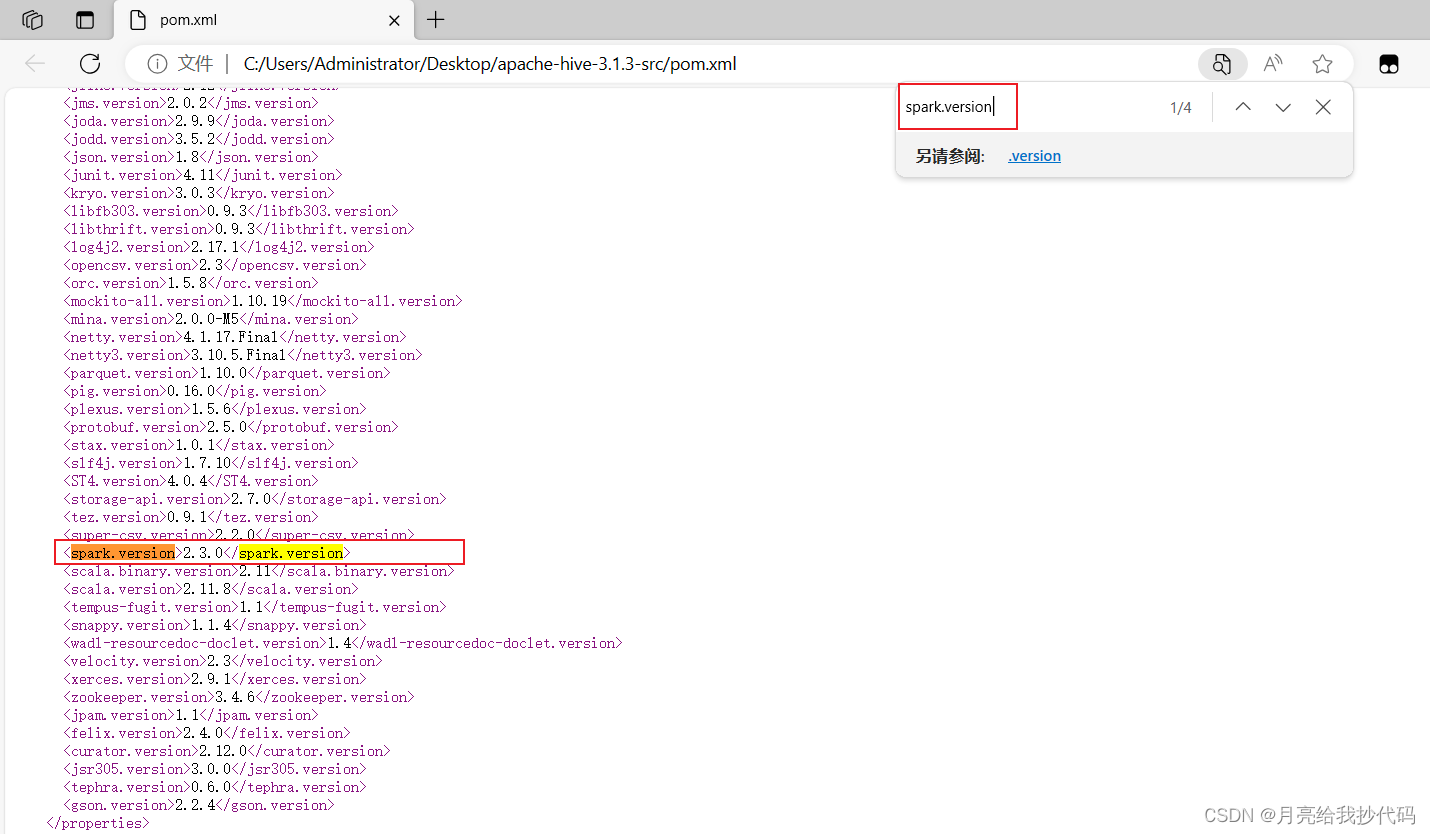Click the slf4j.version 1.7.10 line
The height and width of the screenshot is (834, 1430).
point(211,463)
